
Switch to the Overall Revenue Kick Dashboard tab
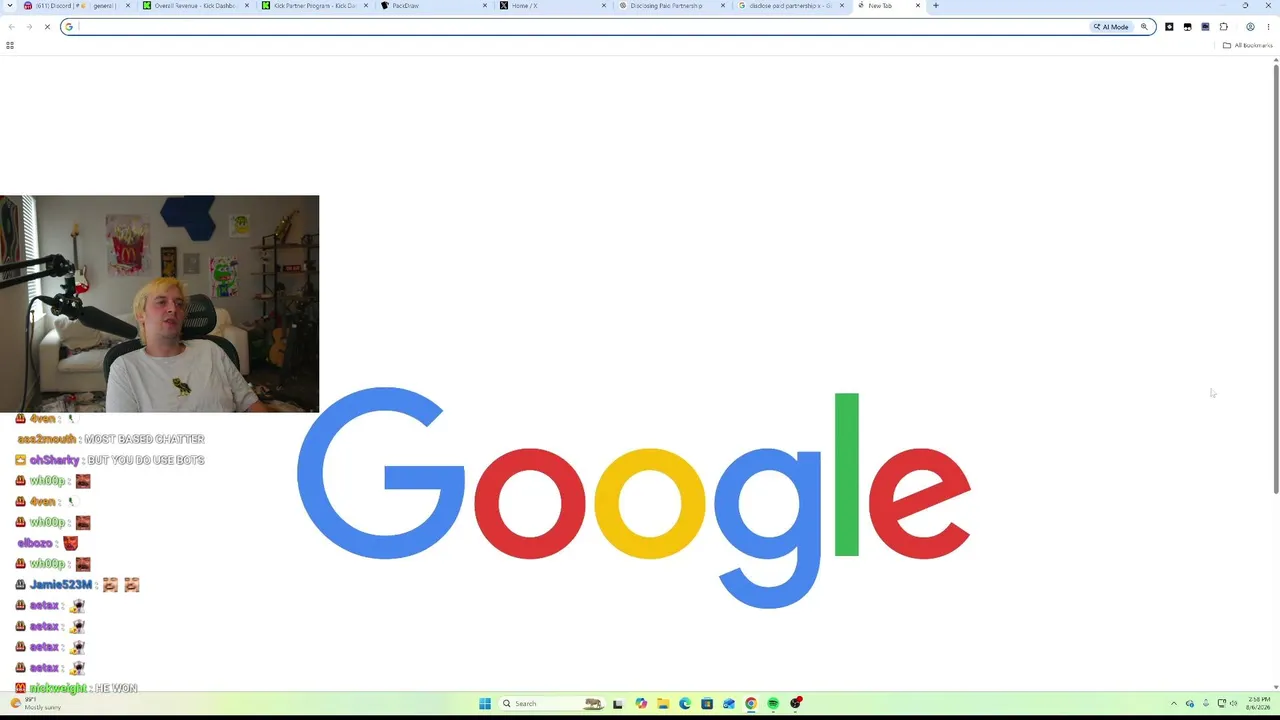196,6
